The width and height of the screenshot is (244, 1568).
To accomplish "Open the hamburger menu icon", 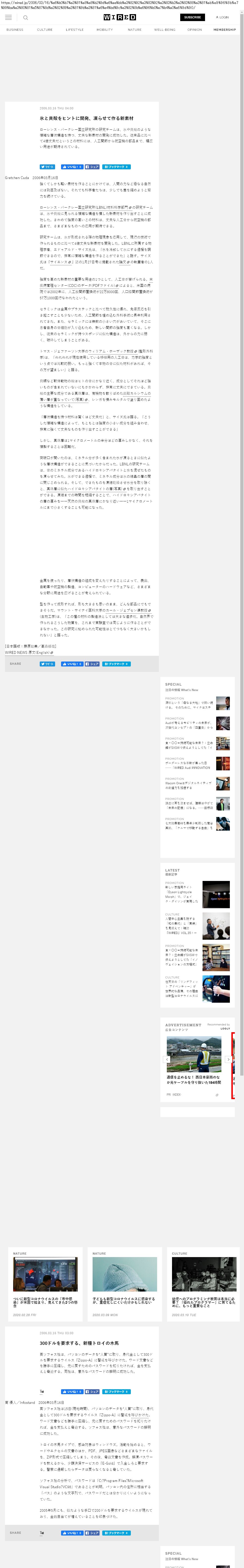I will [x=8, y=18].
